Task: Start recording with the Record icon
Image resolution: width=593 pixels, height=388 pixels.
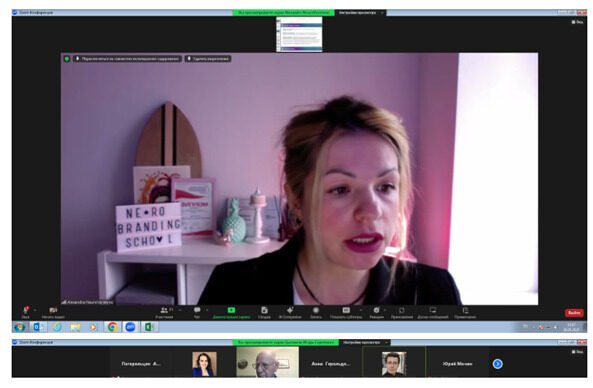Action: pos(316,311)
